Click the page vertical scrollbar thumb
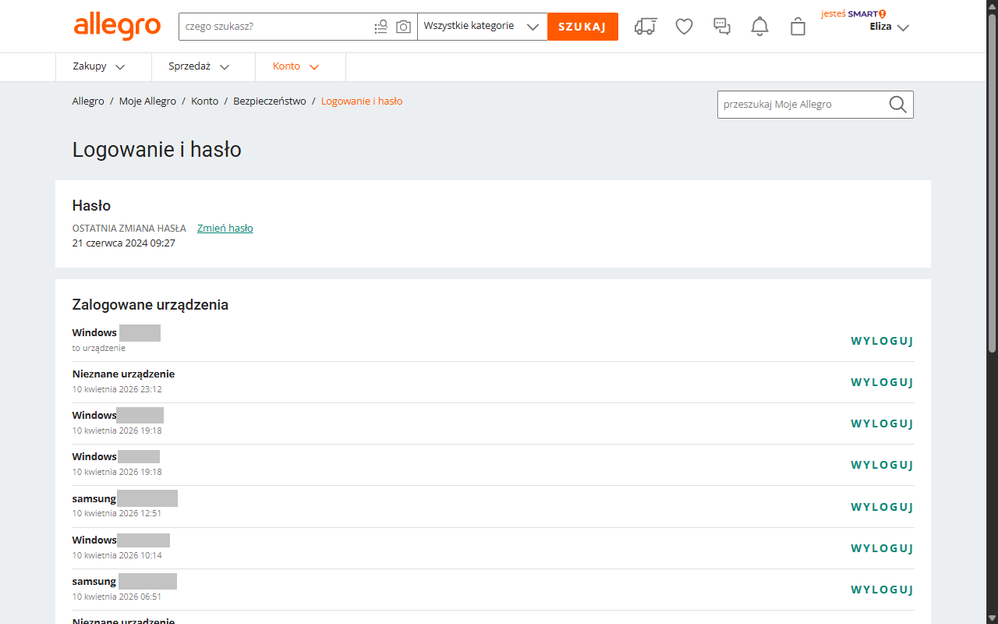The height and width of the screenshot is (624, 998). pos(992,181)
